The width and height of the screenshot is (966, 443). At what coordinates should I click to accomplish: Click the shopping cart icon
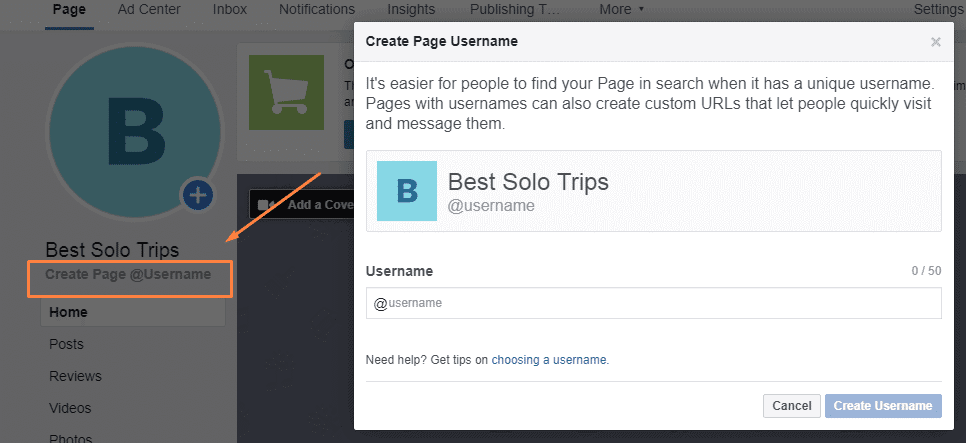(x=286, y=92)
